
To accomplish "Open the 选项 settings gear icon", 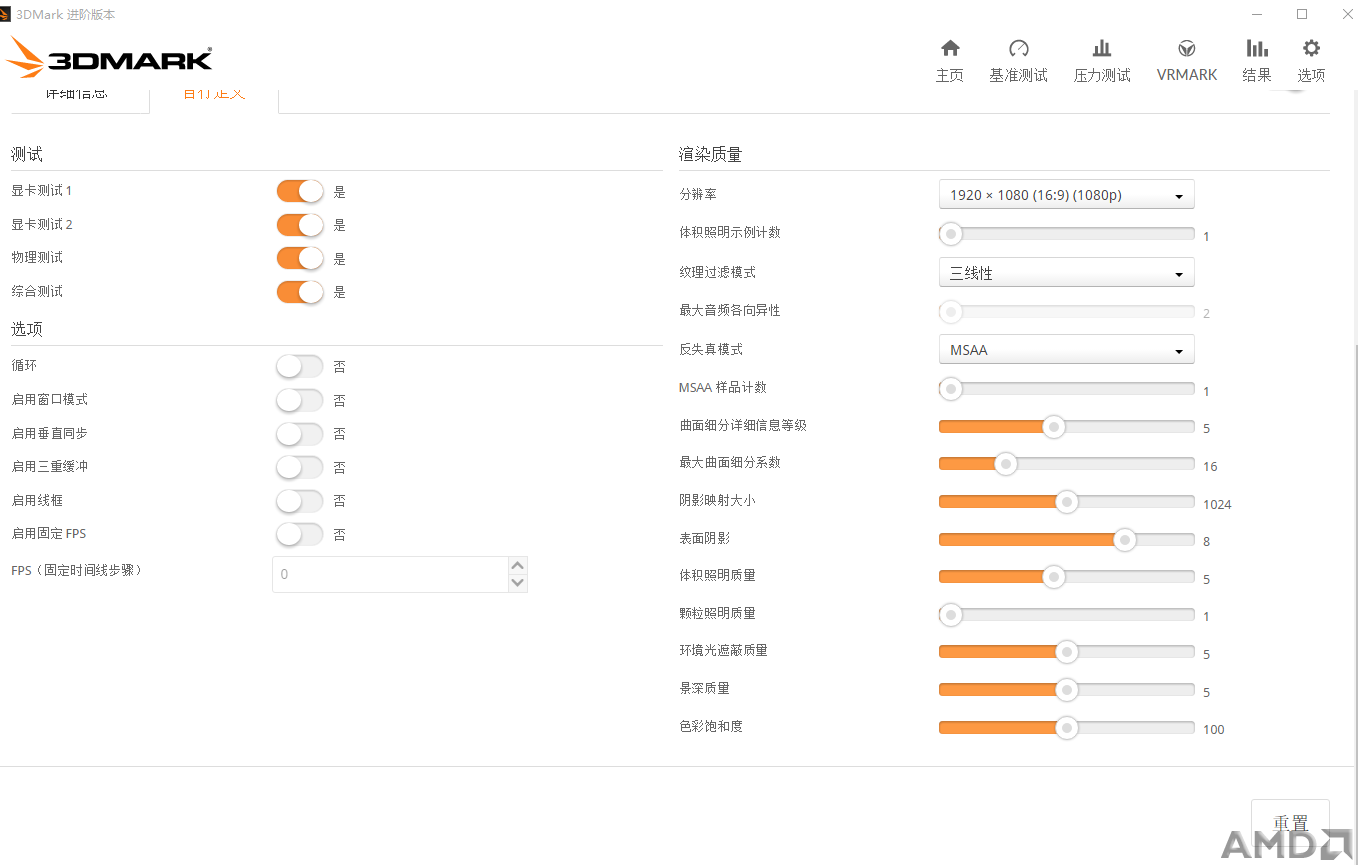I will [1311, 48].
